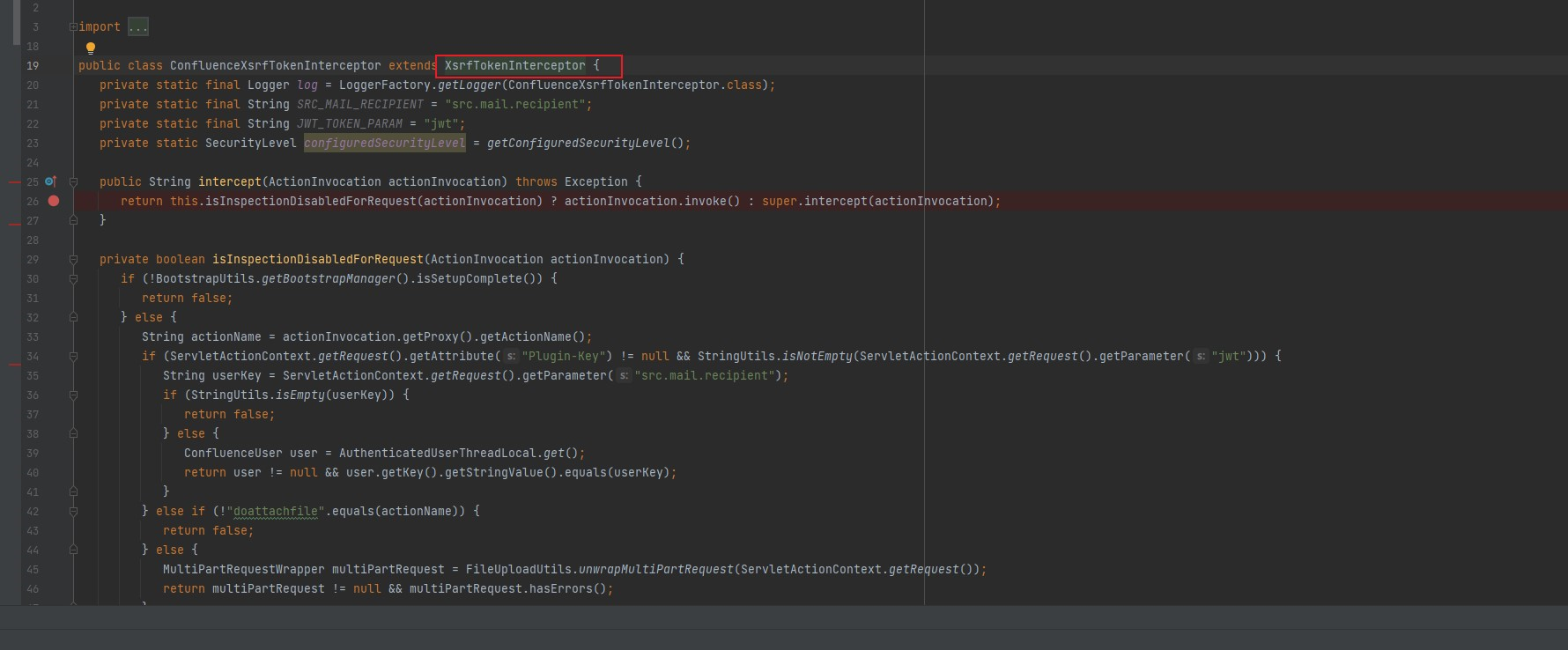Click hasErrors() on line 46
The width and height of the screenshot is (1568, 650).
(568, 588)
